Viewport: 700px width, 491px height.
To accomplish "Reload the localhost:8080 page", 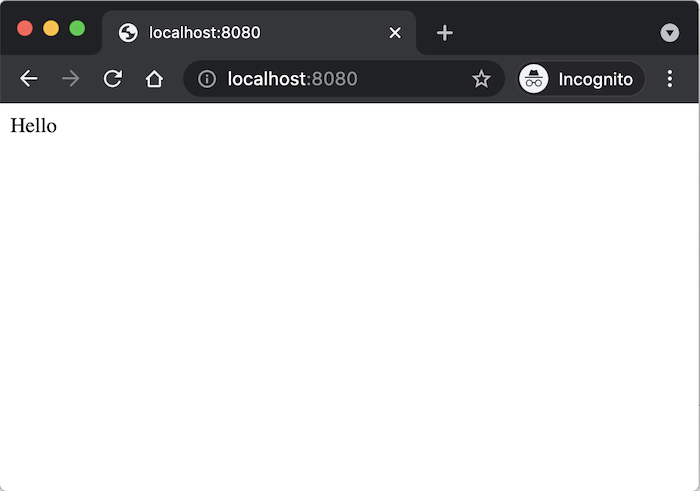I will tap(112, 79).
